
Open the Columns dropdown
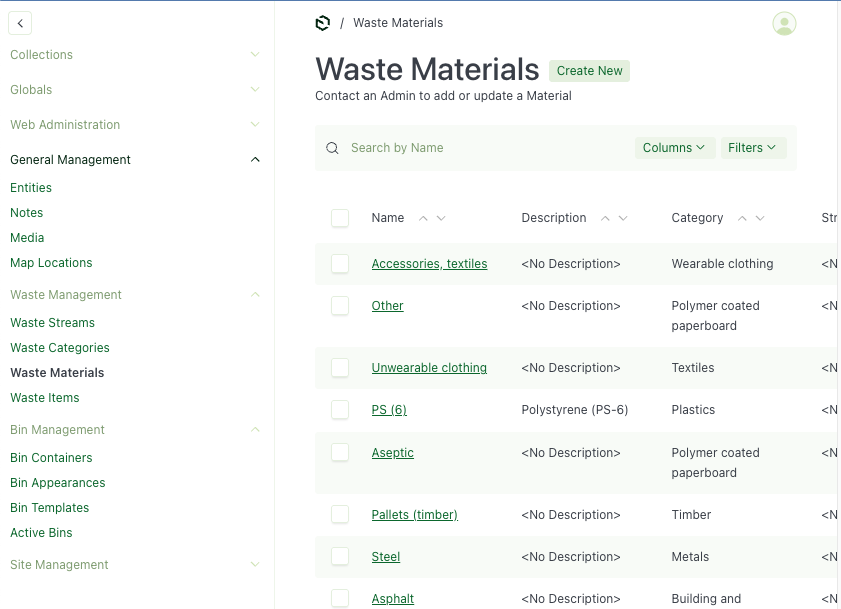[x=675, y=148]
